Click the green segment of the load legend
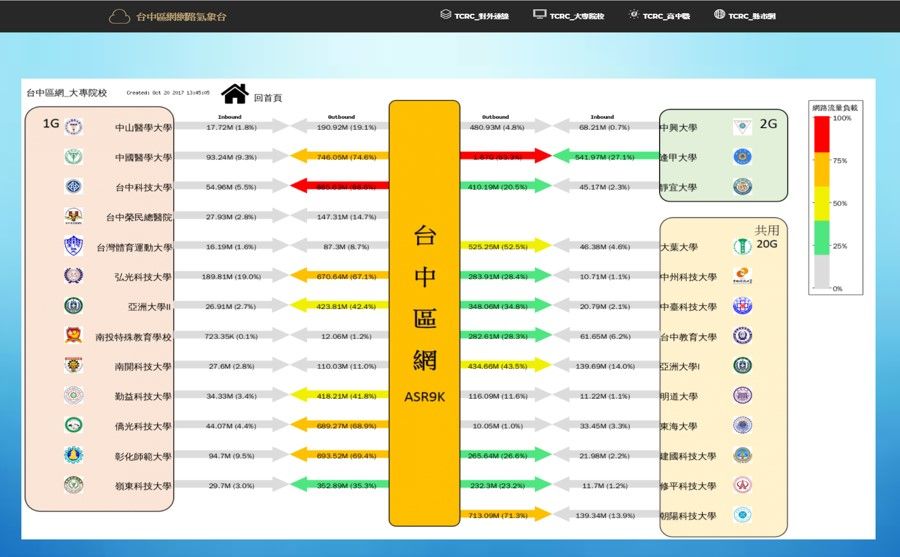 822,238
